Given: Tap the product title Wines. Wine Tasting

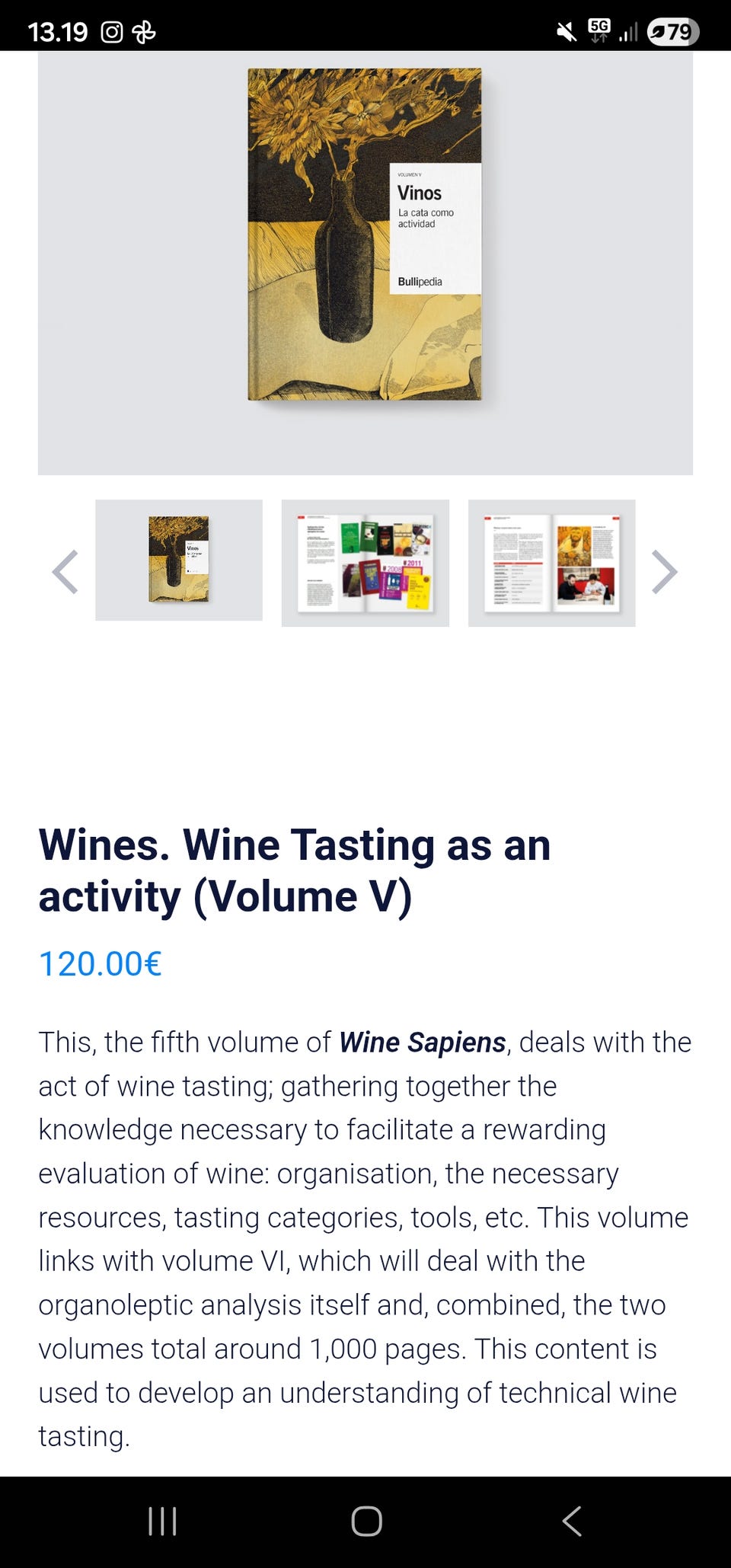Looking at the screenshot, I should (x=295, y=870).
